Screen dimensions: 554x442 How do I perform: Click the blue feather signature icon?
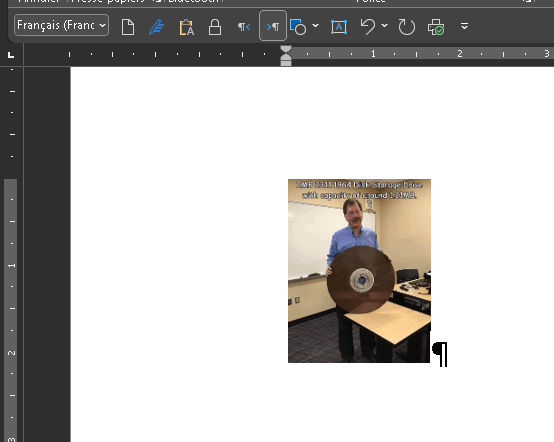[157, 27]
